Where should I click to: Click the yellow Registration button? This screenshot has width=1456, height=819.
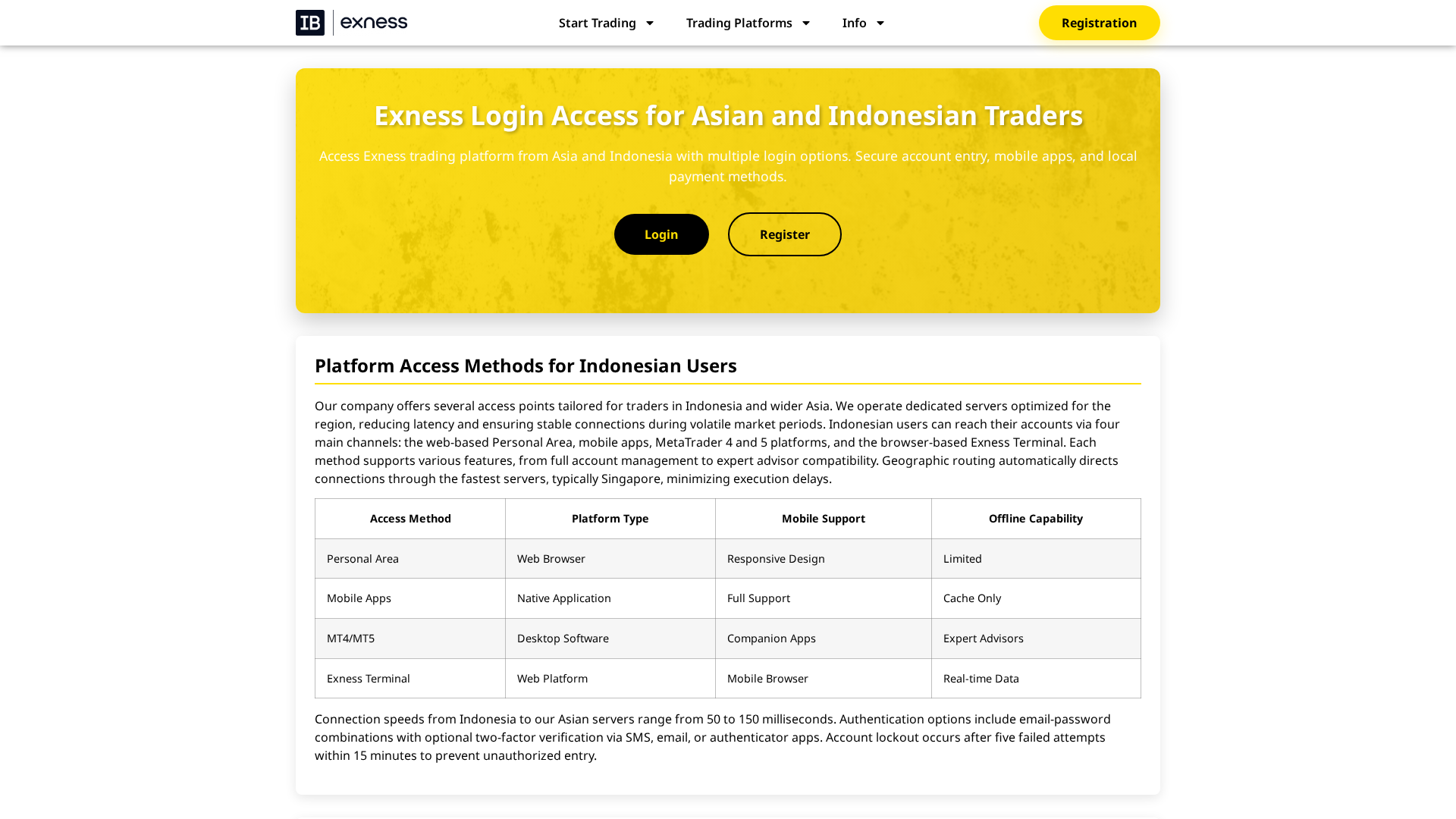point(1099,23)
